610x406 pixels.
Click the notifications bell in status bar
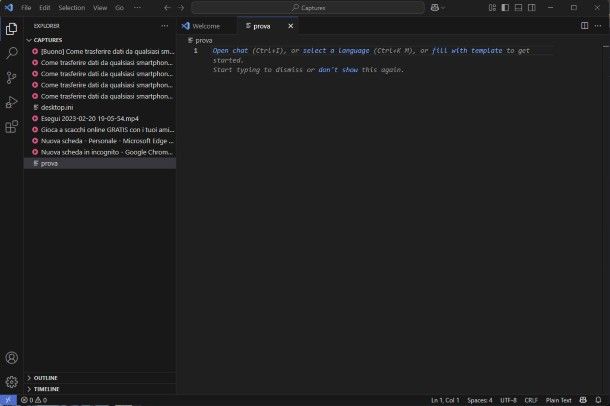coord(598,400)
